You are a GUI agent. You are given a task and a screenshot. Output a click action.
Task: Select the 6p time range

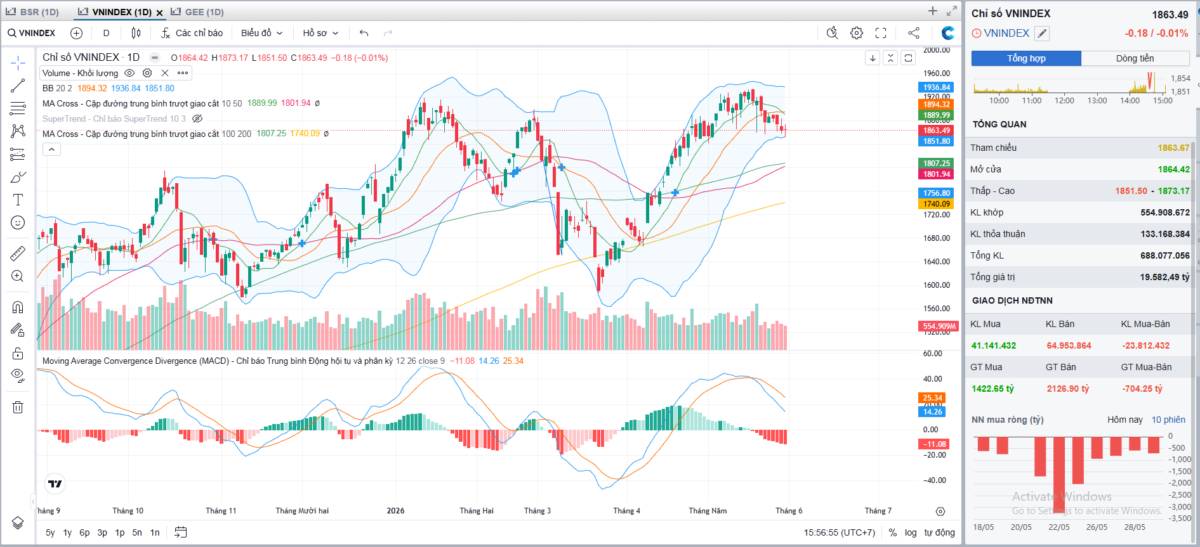pyautogui.click(x=84, y=532)
